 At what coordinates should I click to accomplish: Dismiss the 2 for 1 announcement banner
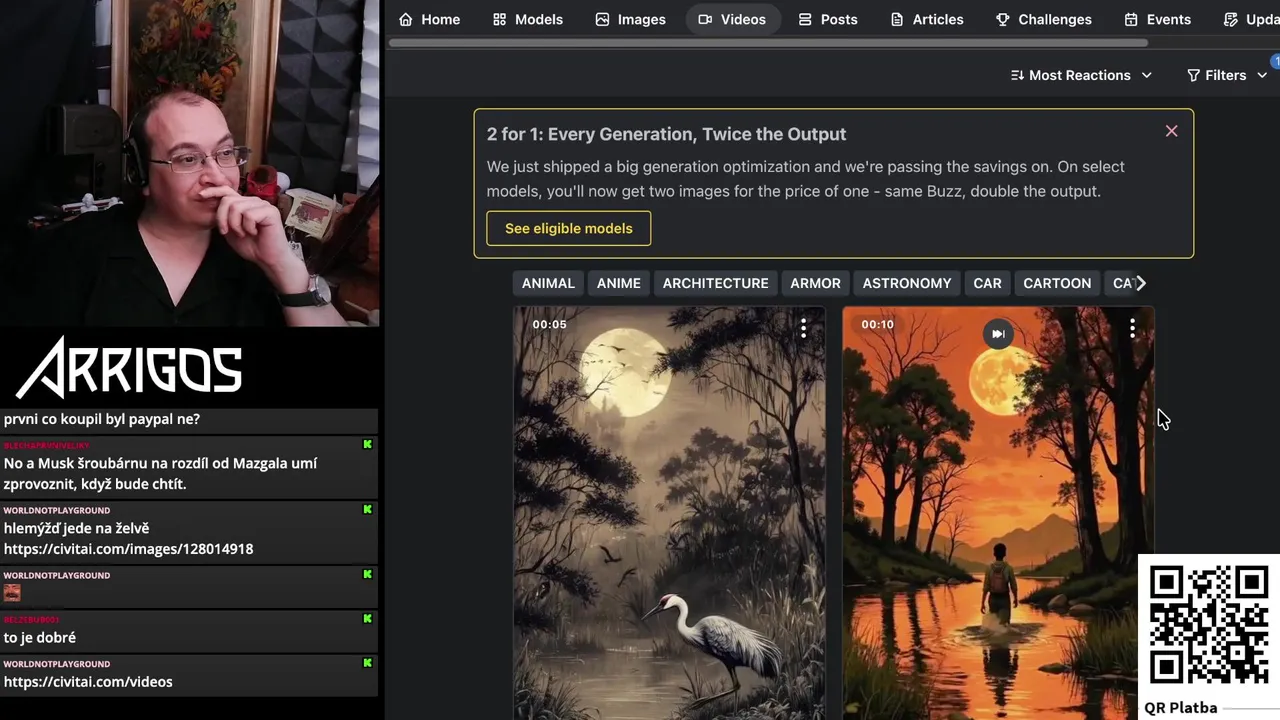1171,131
